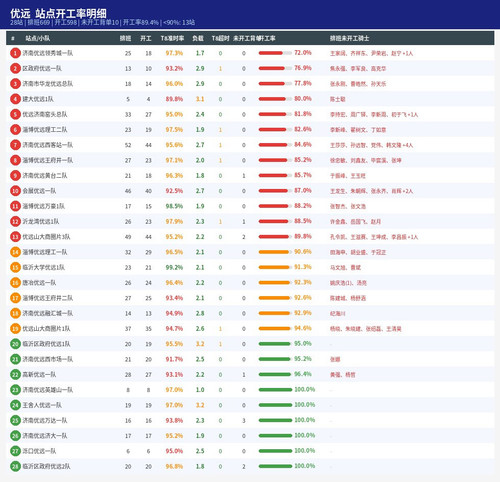Image resolution: width=500 pixels, height=482 pixels.
Task: Click the 97.3% T8 on-time value
Action: [174, 53]
